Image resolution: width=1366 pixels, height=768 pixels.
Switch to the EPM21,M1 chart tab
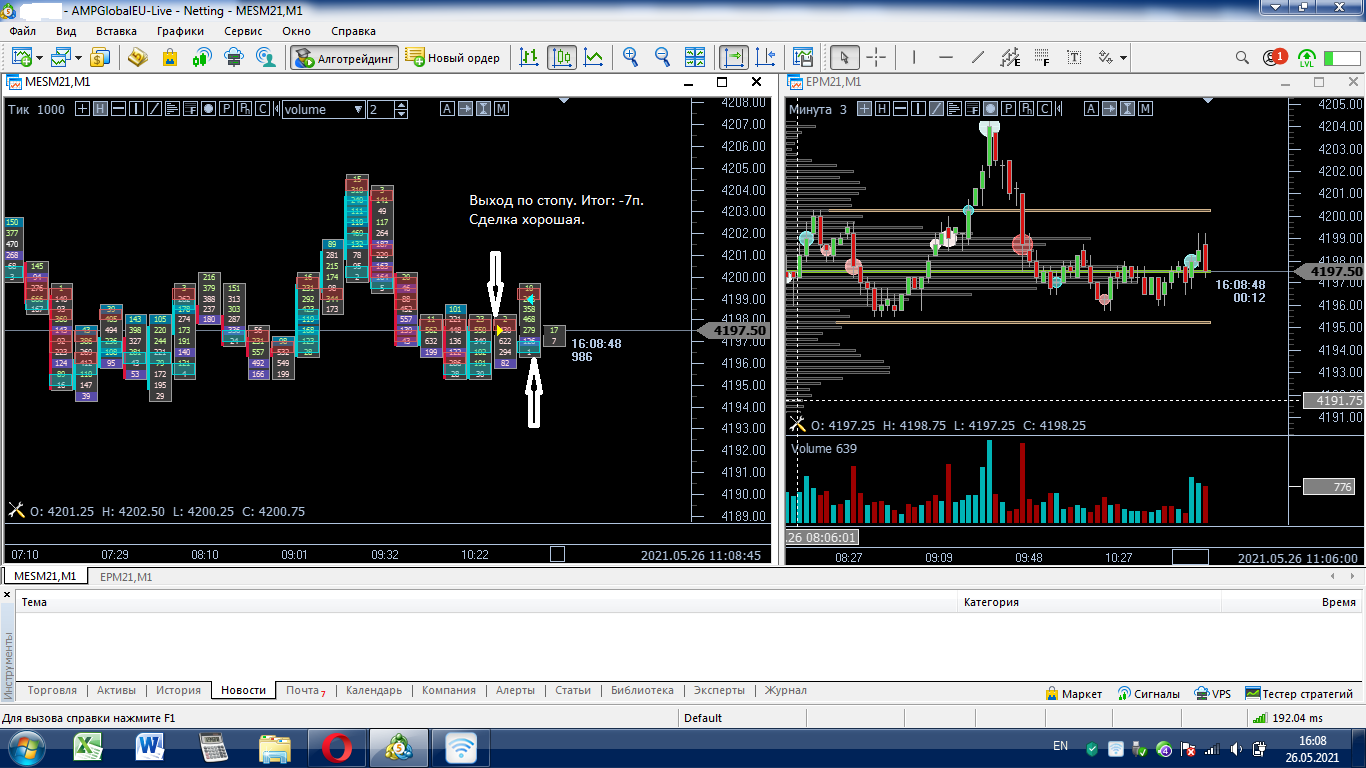point(126,576)
